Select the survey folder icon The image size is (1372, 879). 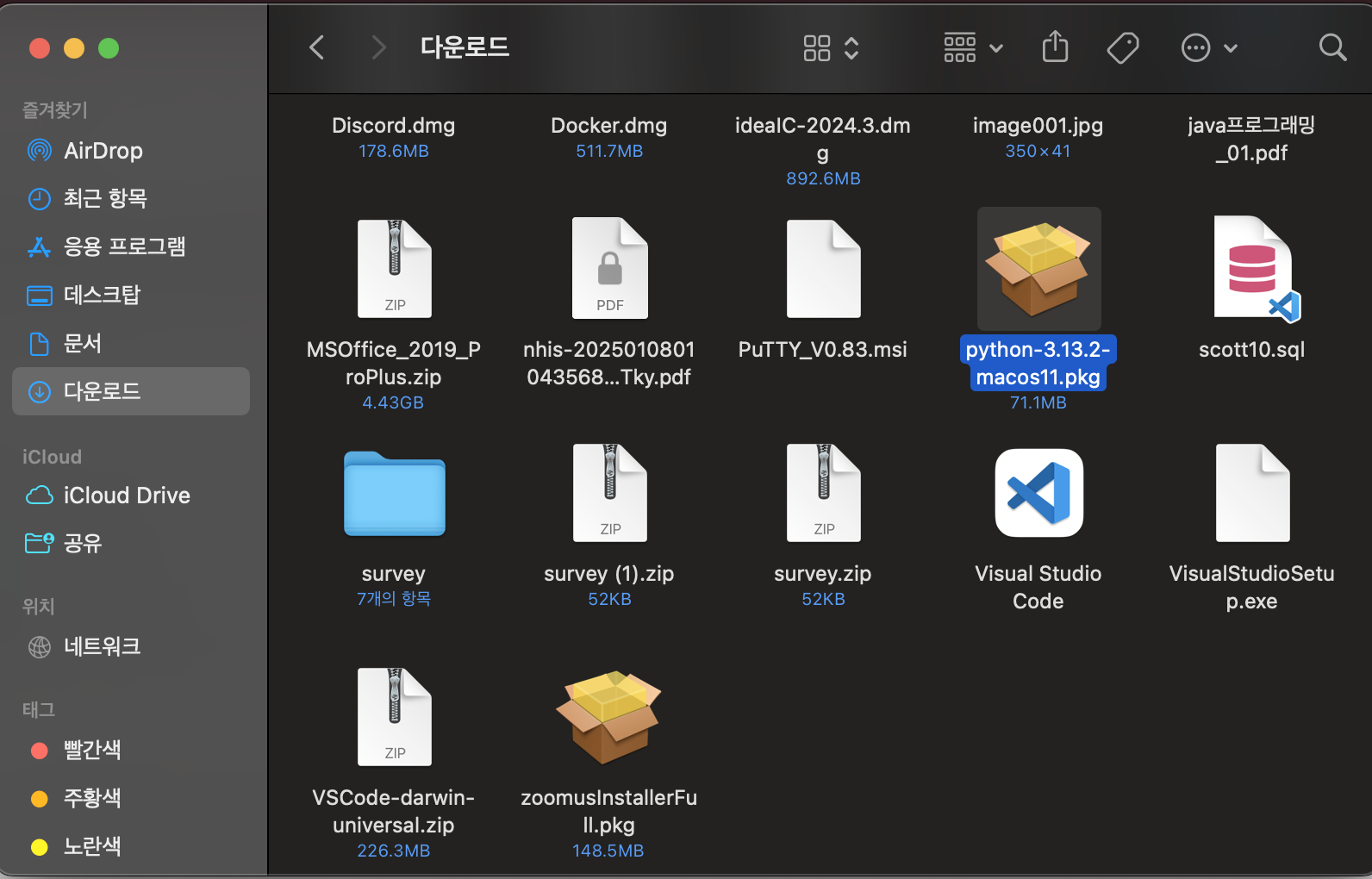click(x=395, y=494)
